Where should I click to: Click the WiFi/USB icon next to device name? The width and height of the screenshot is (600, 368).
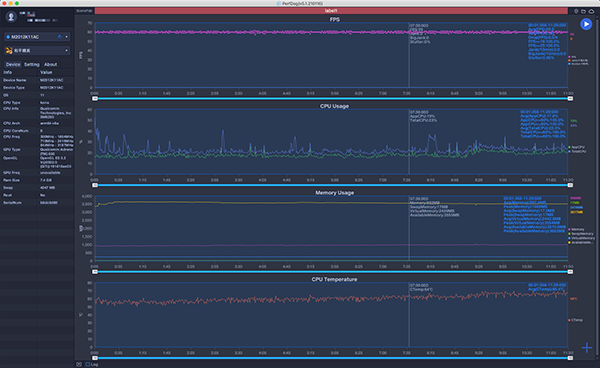click(x=60, y=37)
